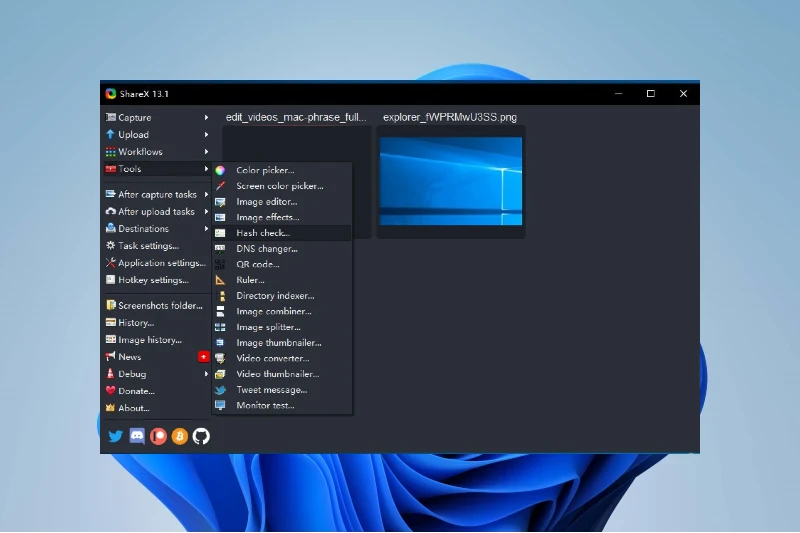The height and width of the screenshot is (533, 800).
Task: Click the Hash check icon
Action: [220, 233]
